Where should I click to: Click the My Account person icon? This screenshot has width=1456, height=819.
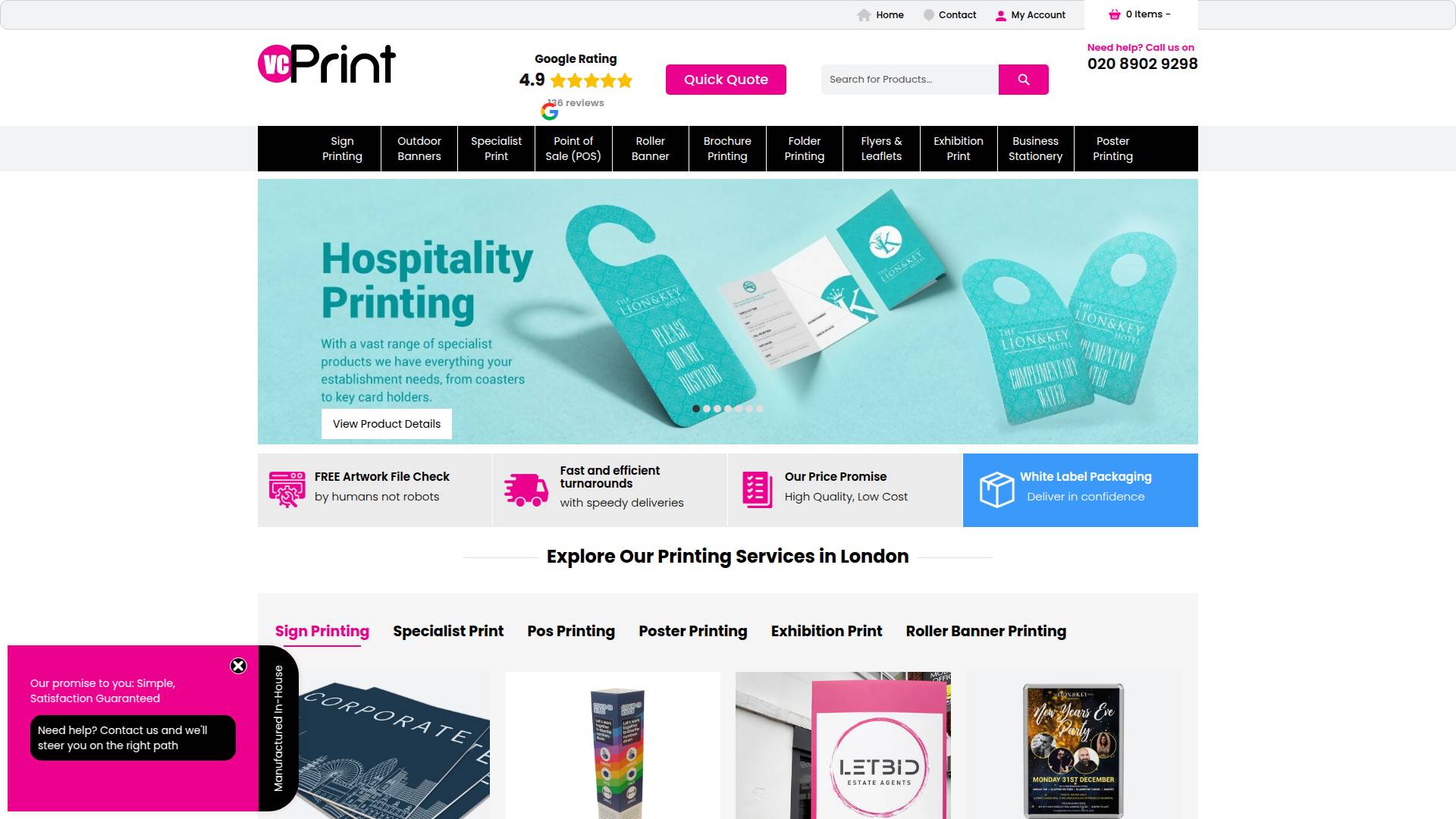click(1000, 15)
